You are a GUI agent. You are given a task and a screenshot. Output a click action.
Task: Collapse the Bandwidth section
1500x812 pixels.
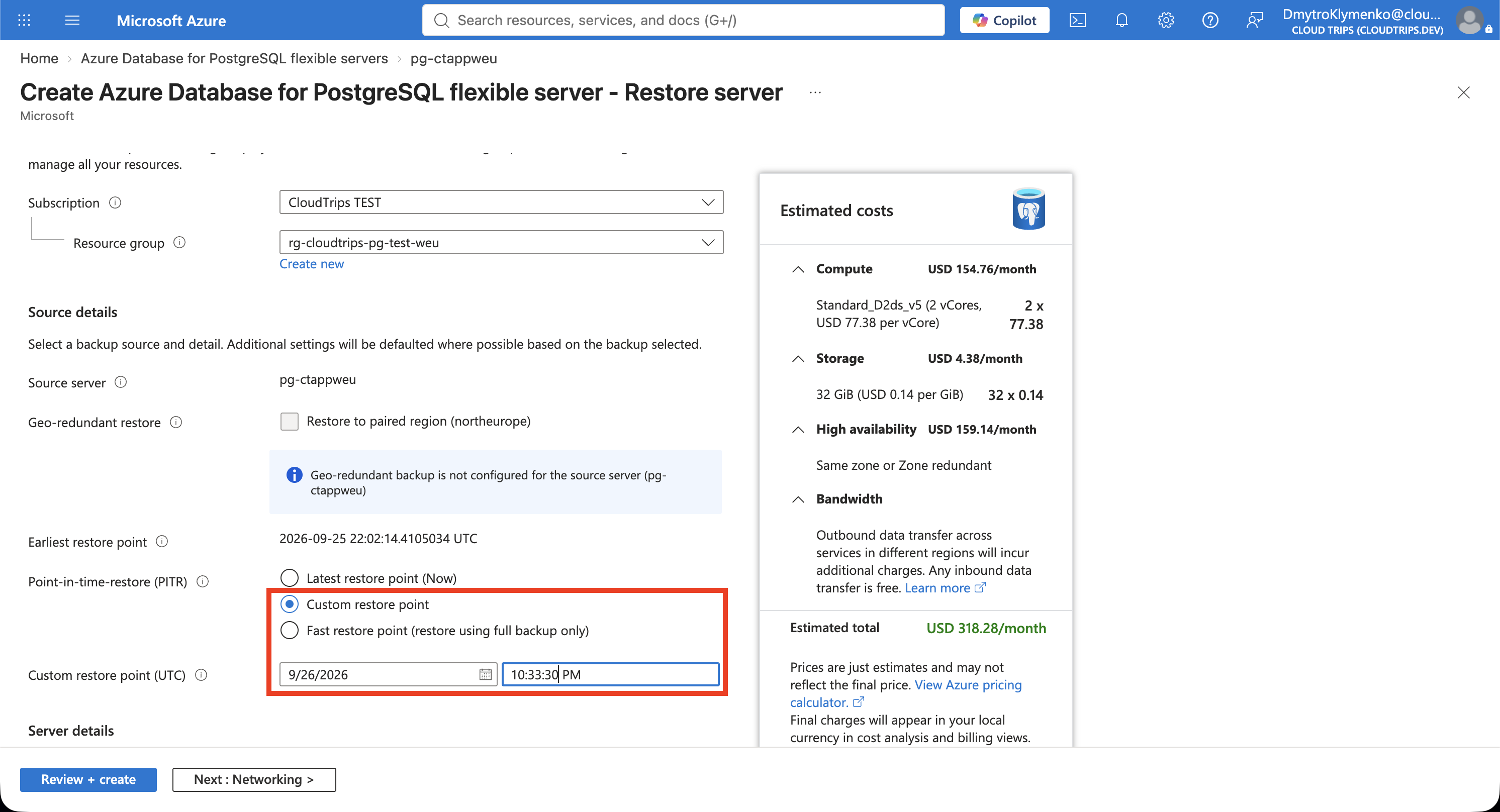[x=798, y=499]
